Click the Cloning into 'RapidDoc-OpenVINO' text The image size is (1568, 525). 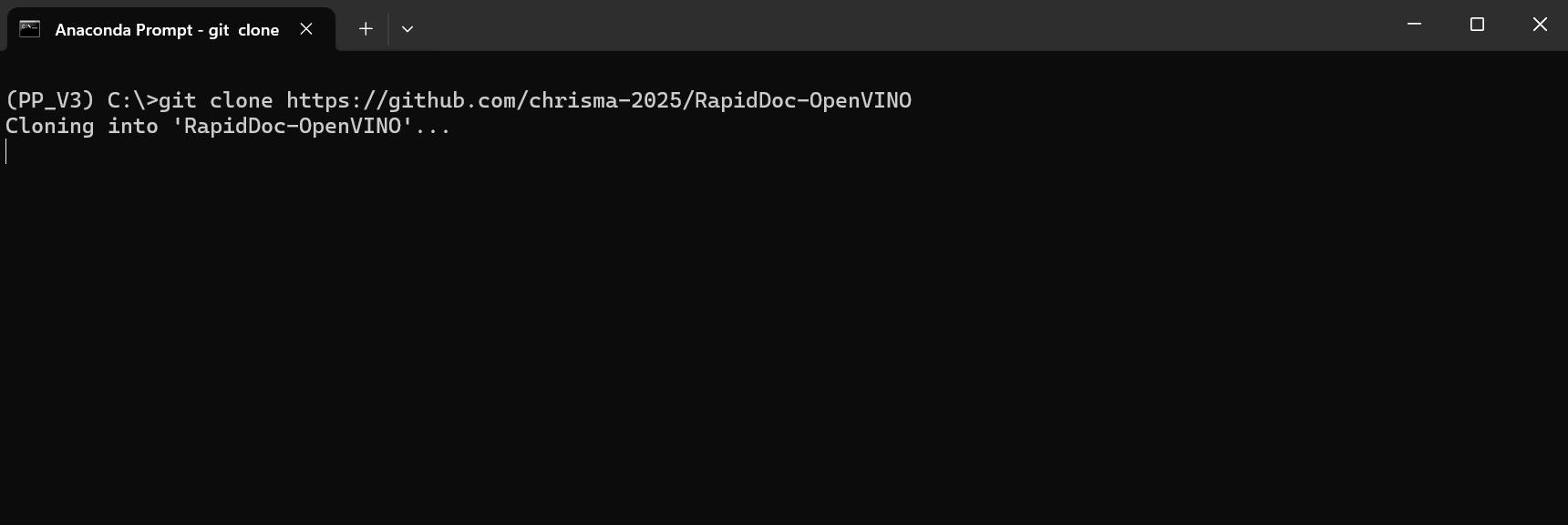[x=227, y=126]
